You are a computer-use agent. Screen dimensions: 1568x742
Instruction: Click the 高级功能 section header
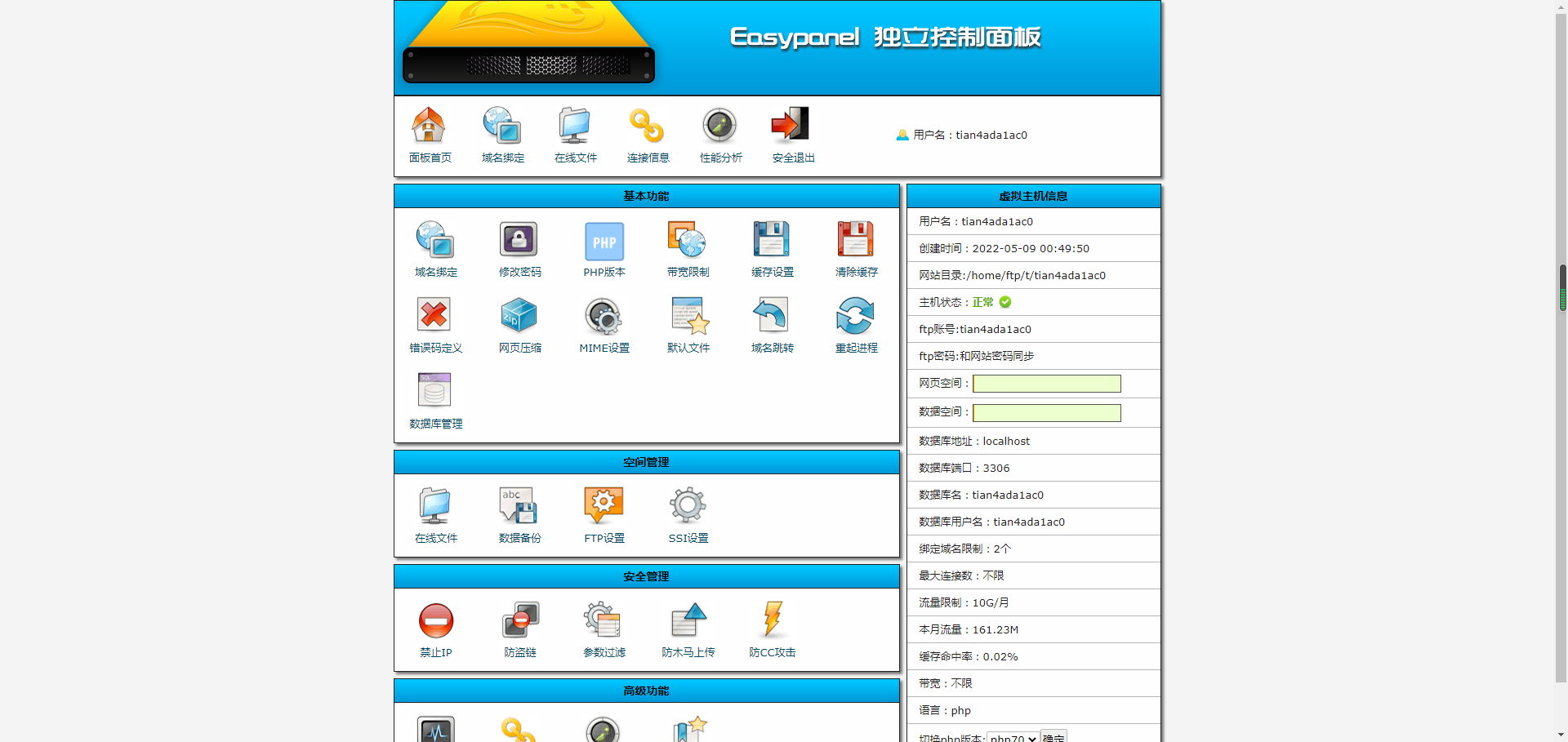coord(647,691)
